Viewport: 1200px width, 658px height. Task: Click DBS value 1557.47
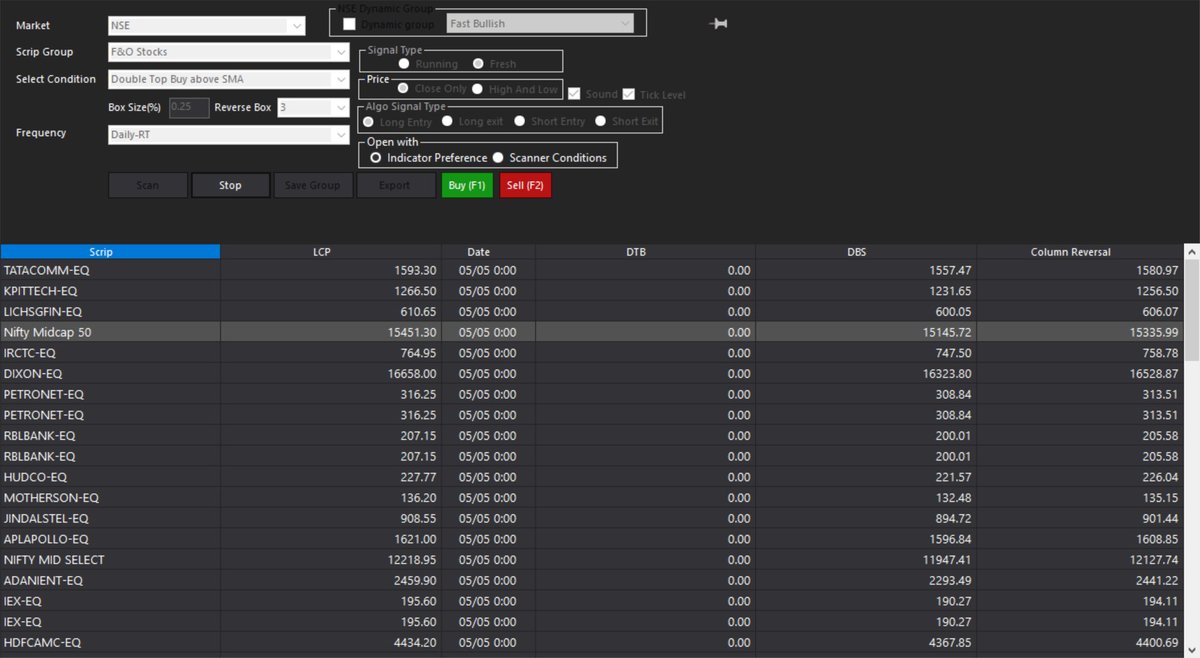951,270
